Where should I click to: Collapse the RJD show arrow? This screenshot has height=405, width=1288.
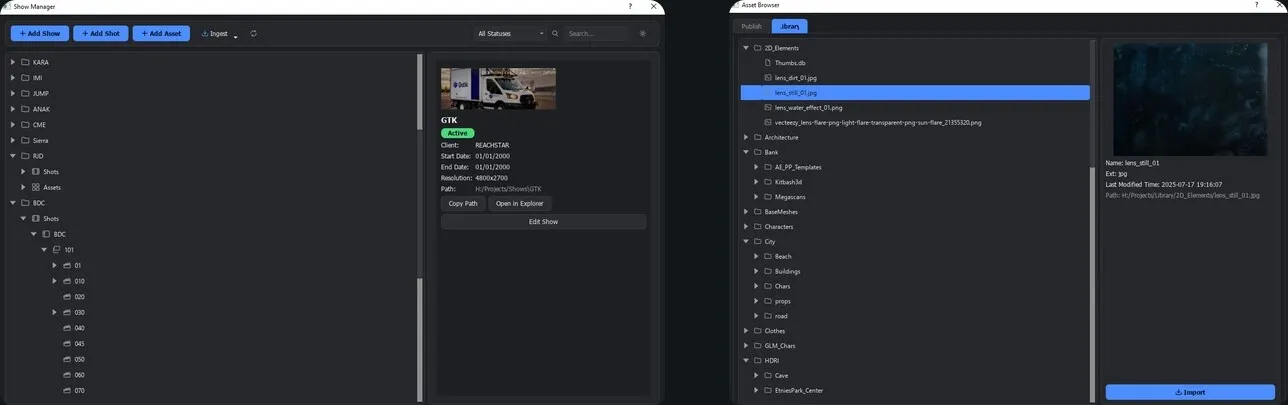[12, 156]
